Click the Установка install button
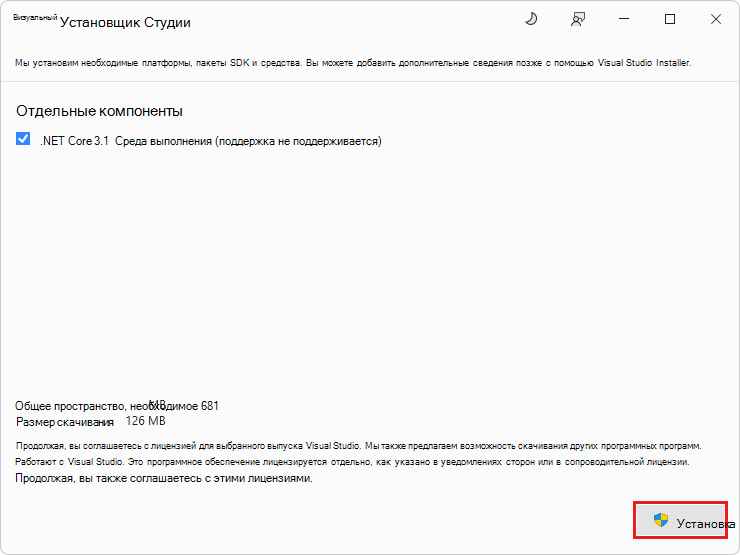Screen dimensions: 740x555 tap(680, 521)
